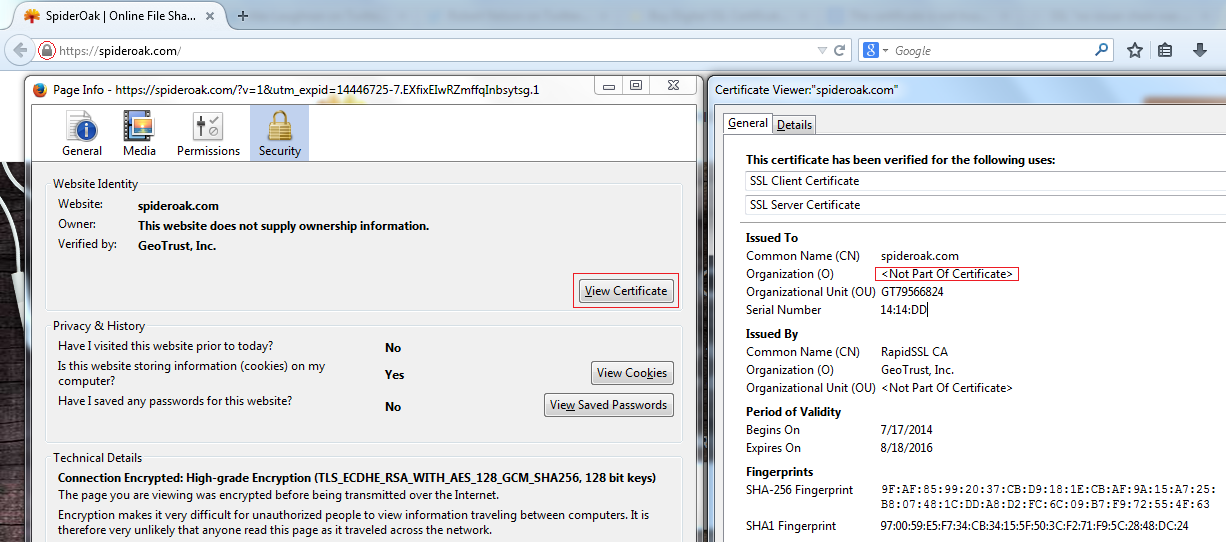Click organizational unit GT79566824
Screen dimensions: 1226x542
pyautogui.click(x=912, y=292)
